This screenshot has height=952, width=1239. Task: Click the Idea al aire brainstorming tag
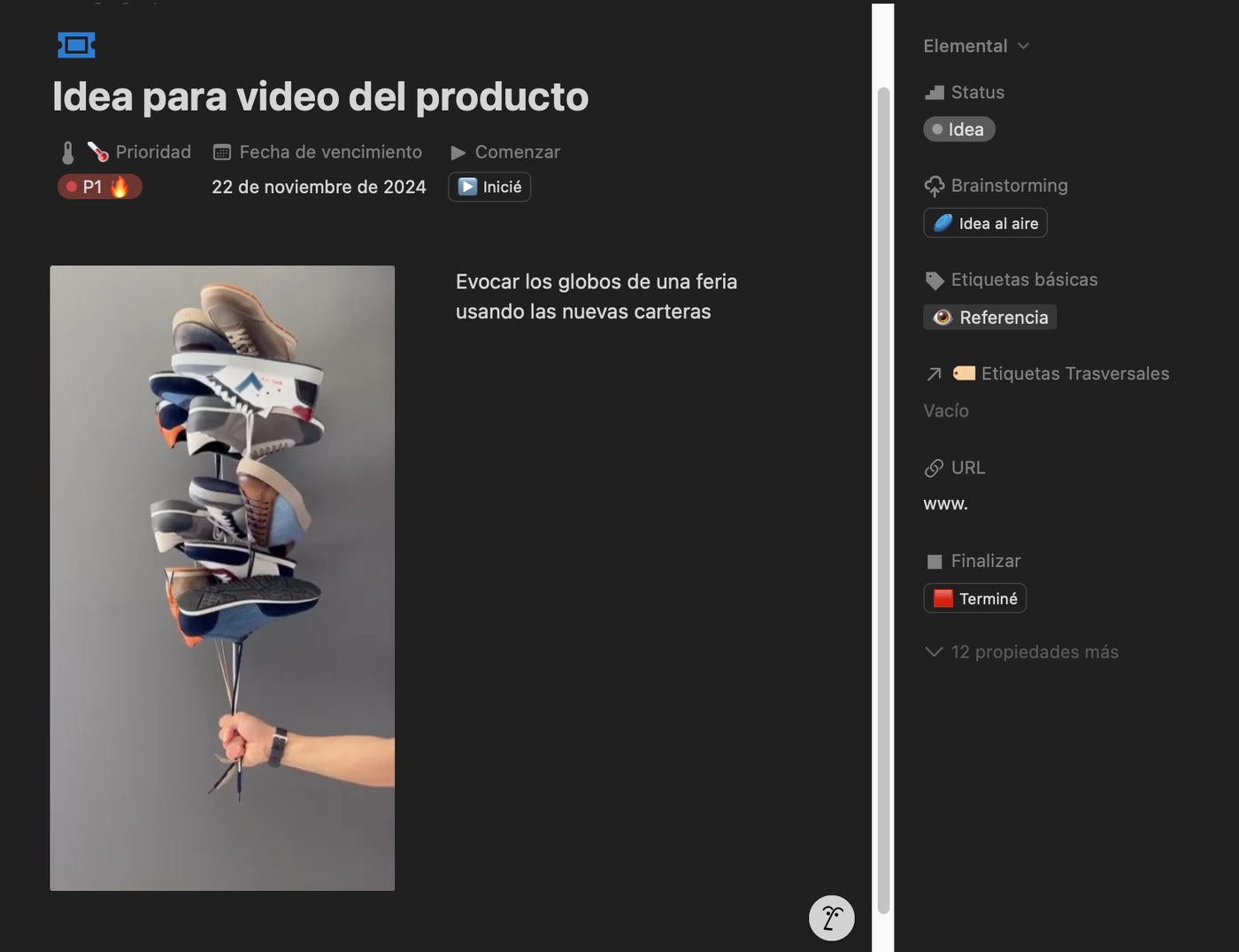(x=985, y=223)
